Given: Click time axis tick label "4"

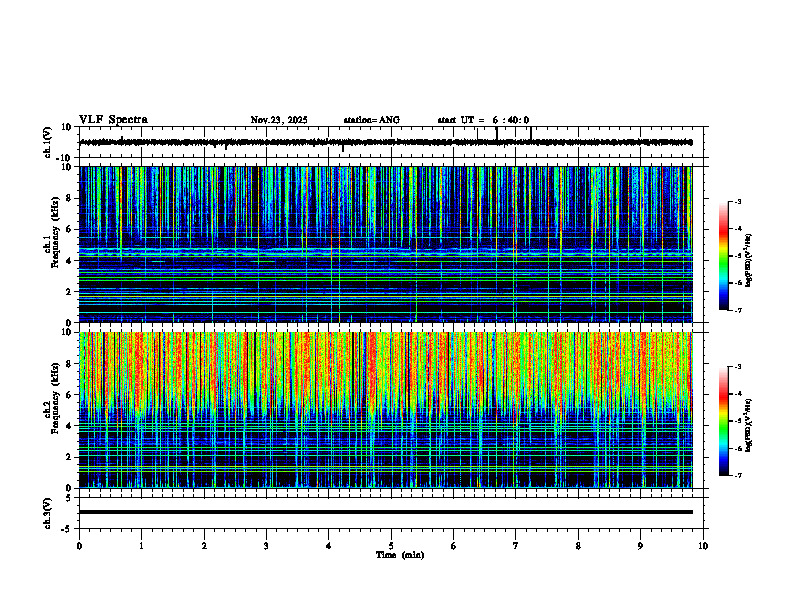Looking at the screenshot, I should (x=329, y=546).
